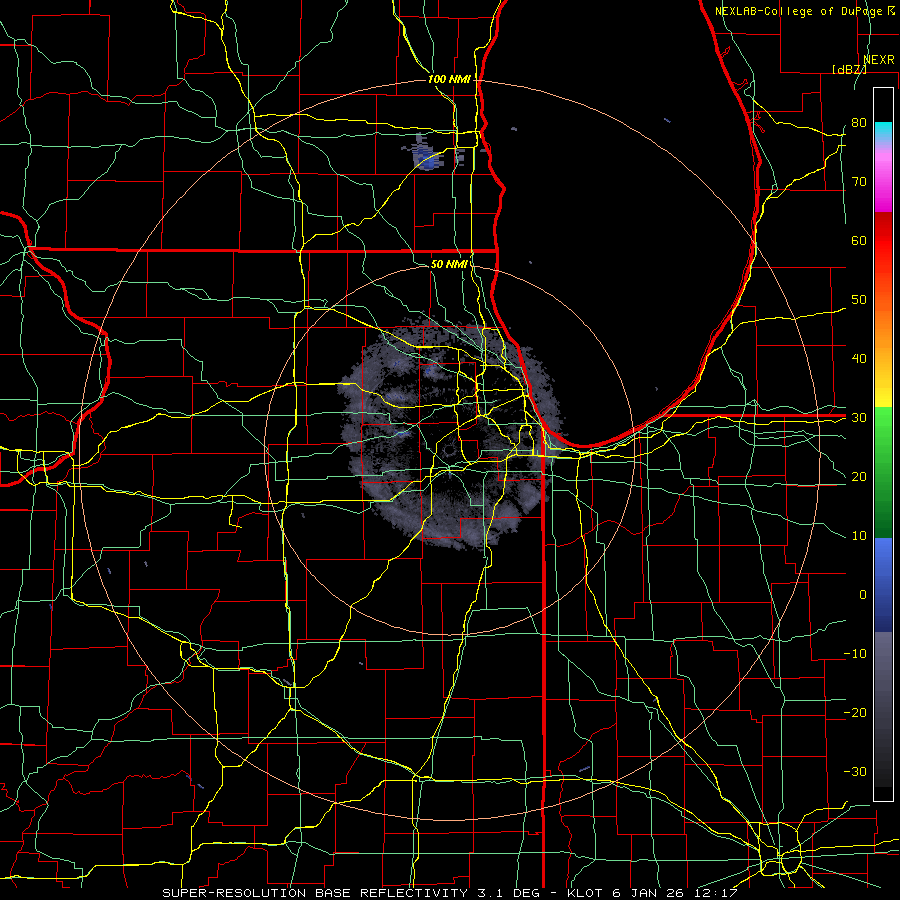This screenshot has height=900, width=900.
Task: Click the "80" value on the dBZ scale
Action: (x=859, y=122)
